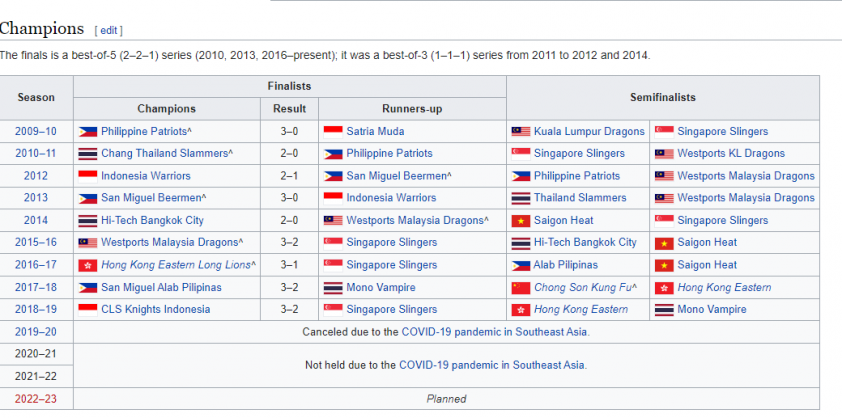
Task: Click the Malaysia flag beside Westports Malaysia Dragons champions 2015–16
Action: (x=88, y=243)
